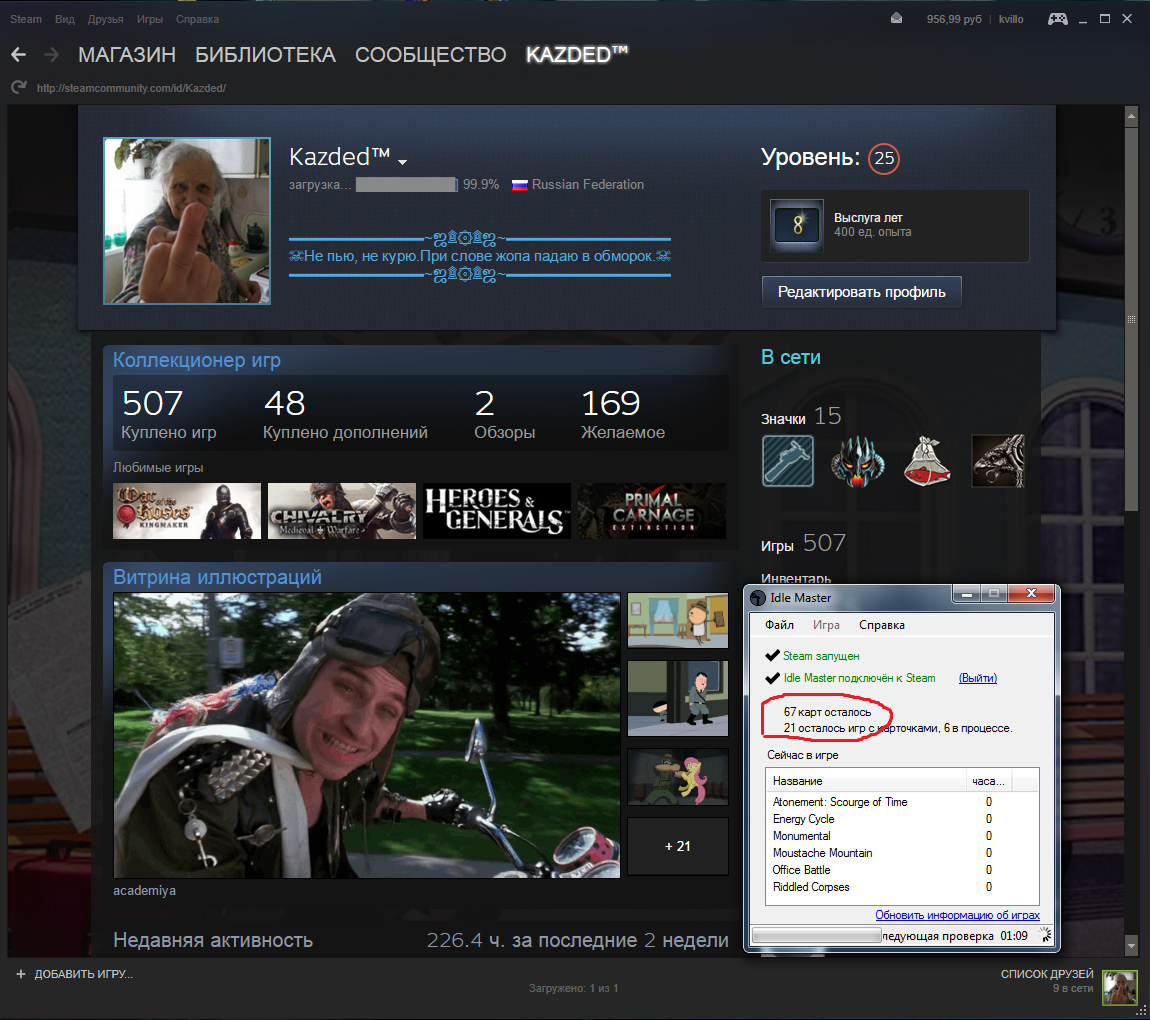Open the Years of Service badge card
Image resolution: width=1150 pixels, height=1020 pixels.
point(895,226)
